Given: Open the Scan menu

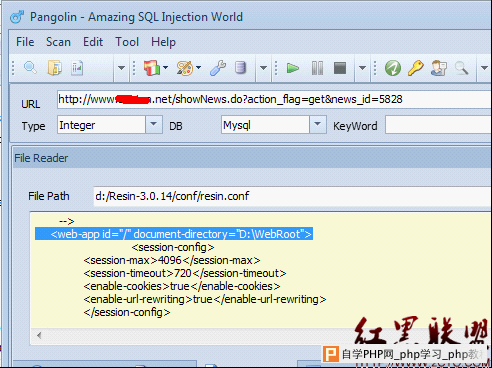Looking at the screenshot, I should (x=58, y=42).
